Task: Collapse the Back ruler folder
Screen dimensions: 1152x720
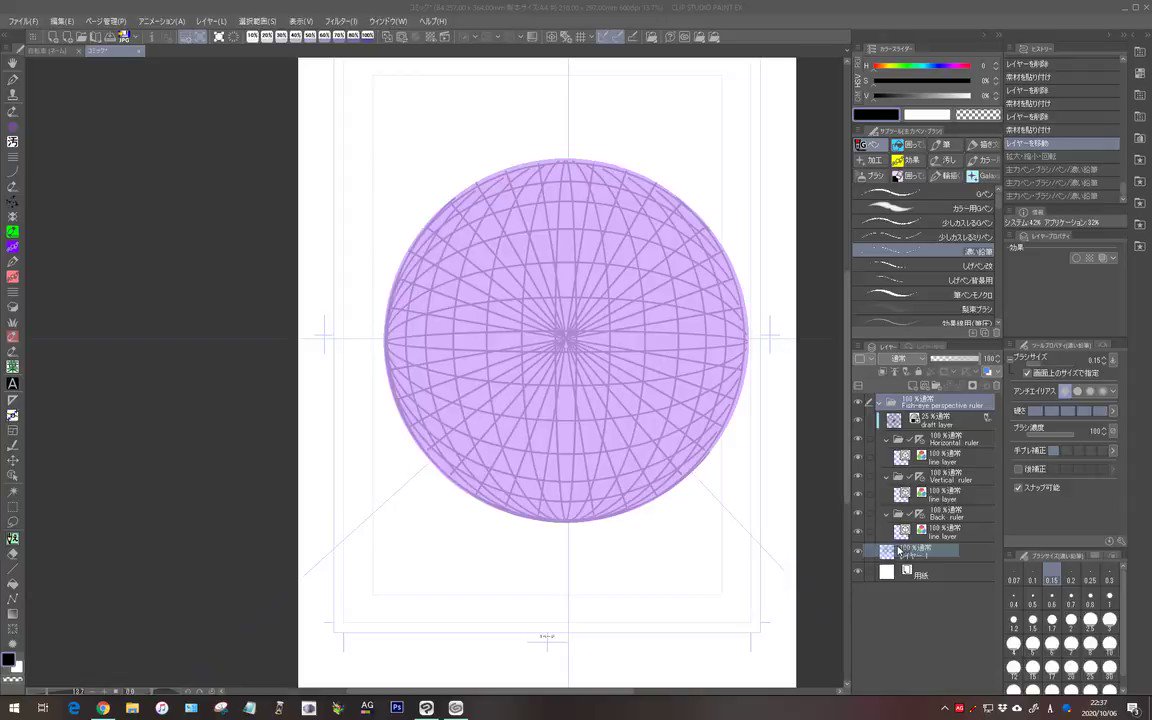Action: (888, 513)
